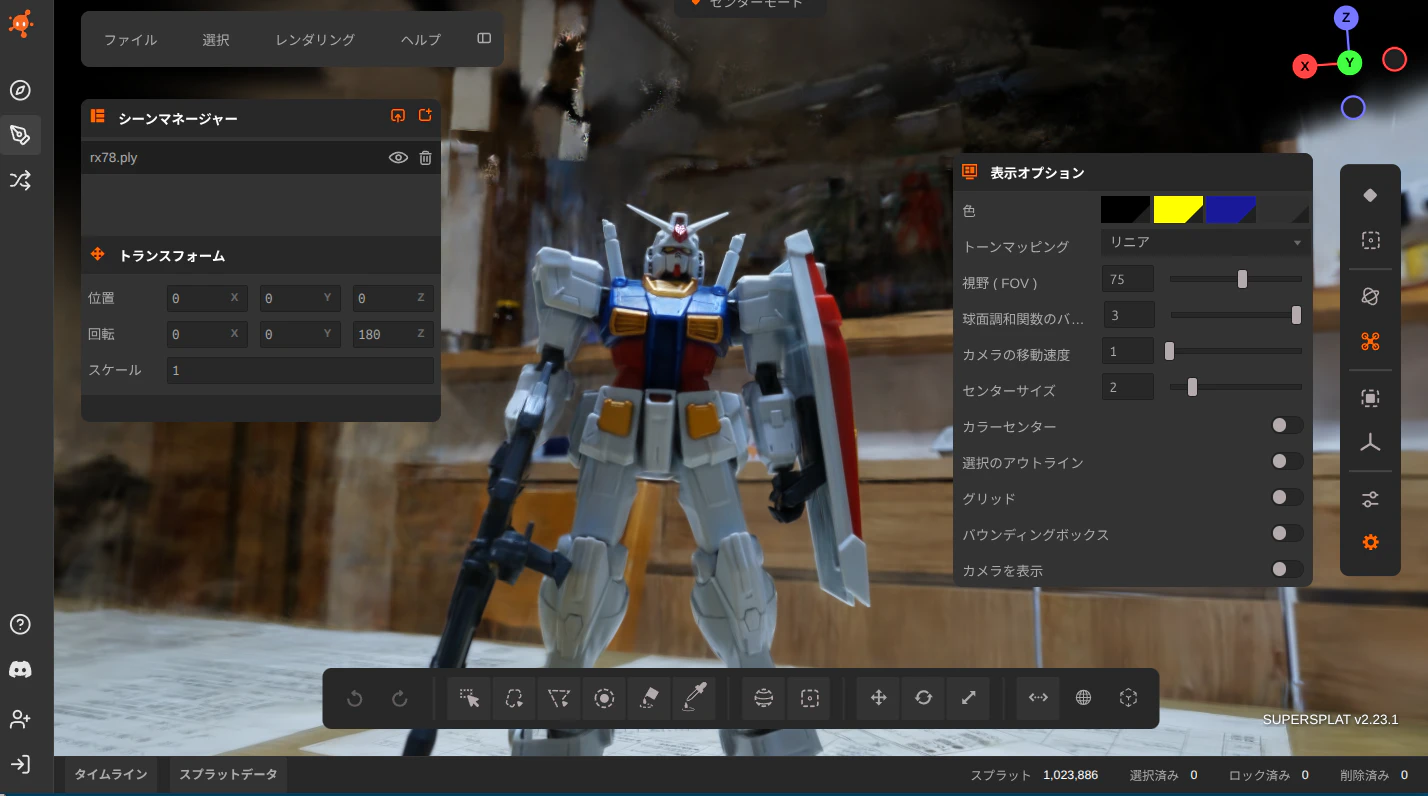This screenshot has height=796, width=1428.
Task: Open the ファイル menu
Action: (x=131, y=40)
